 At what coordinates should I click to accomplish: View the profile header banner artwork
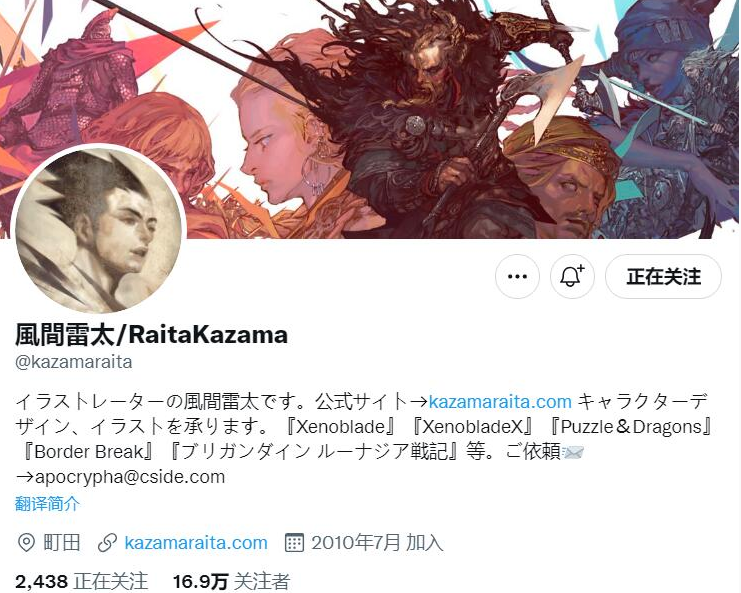[370, 119]
